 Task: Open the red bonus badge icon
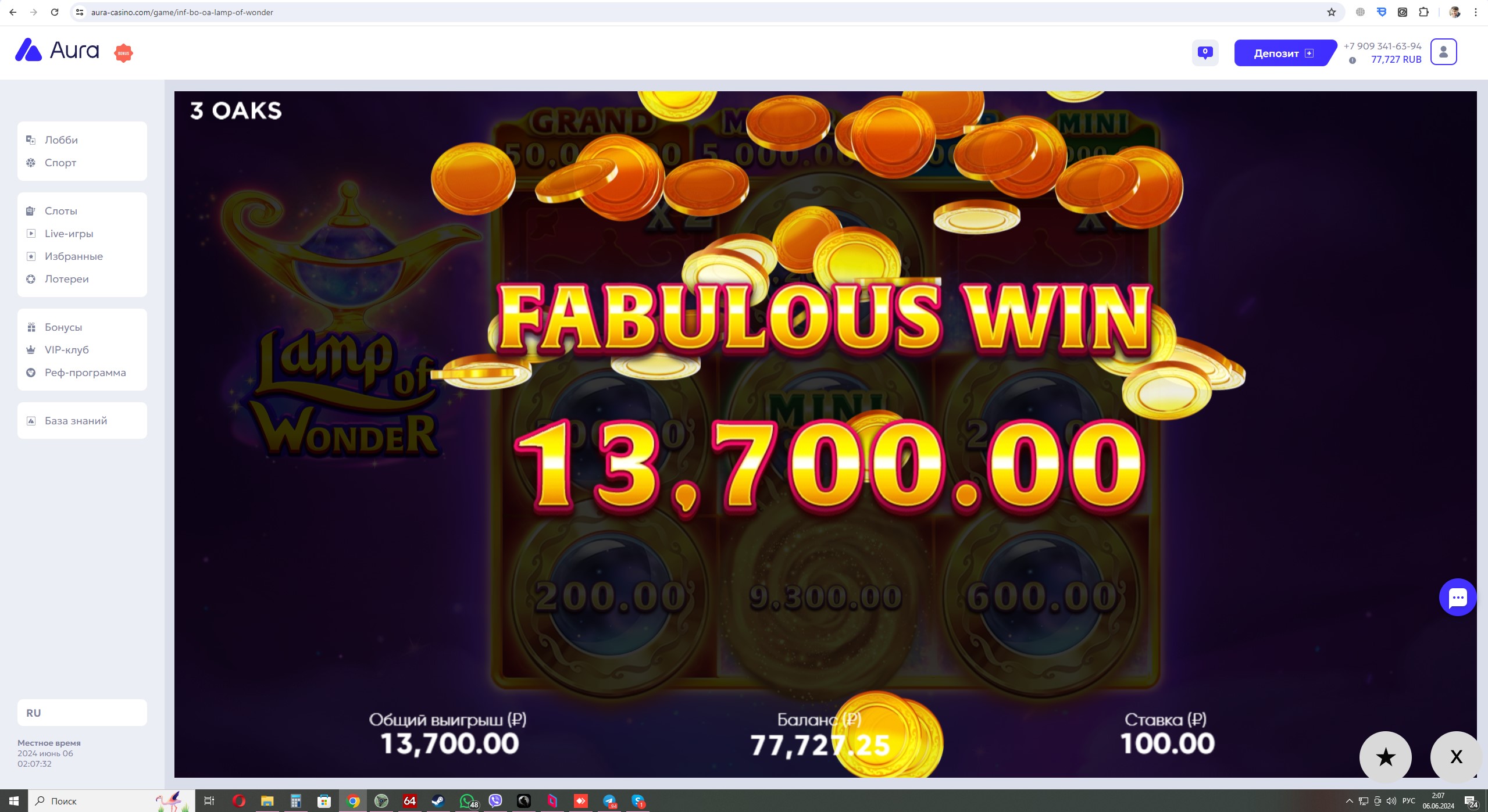123,53
